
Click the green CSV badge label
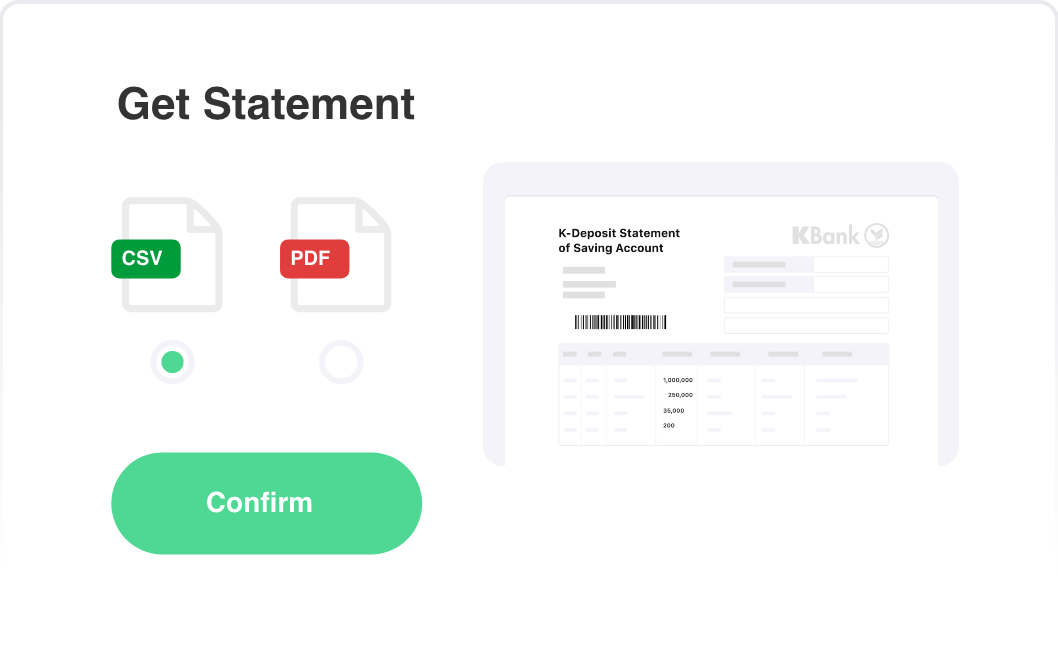pos(146,258)
